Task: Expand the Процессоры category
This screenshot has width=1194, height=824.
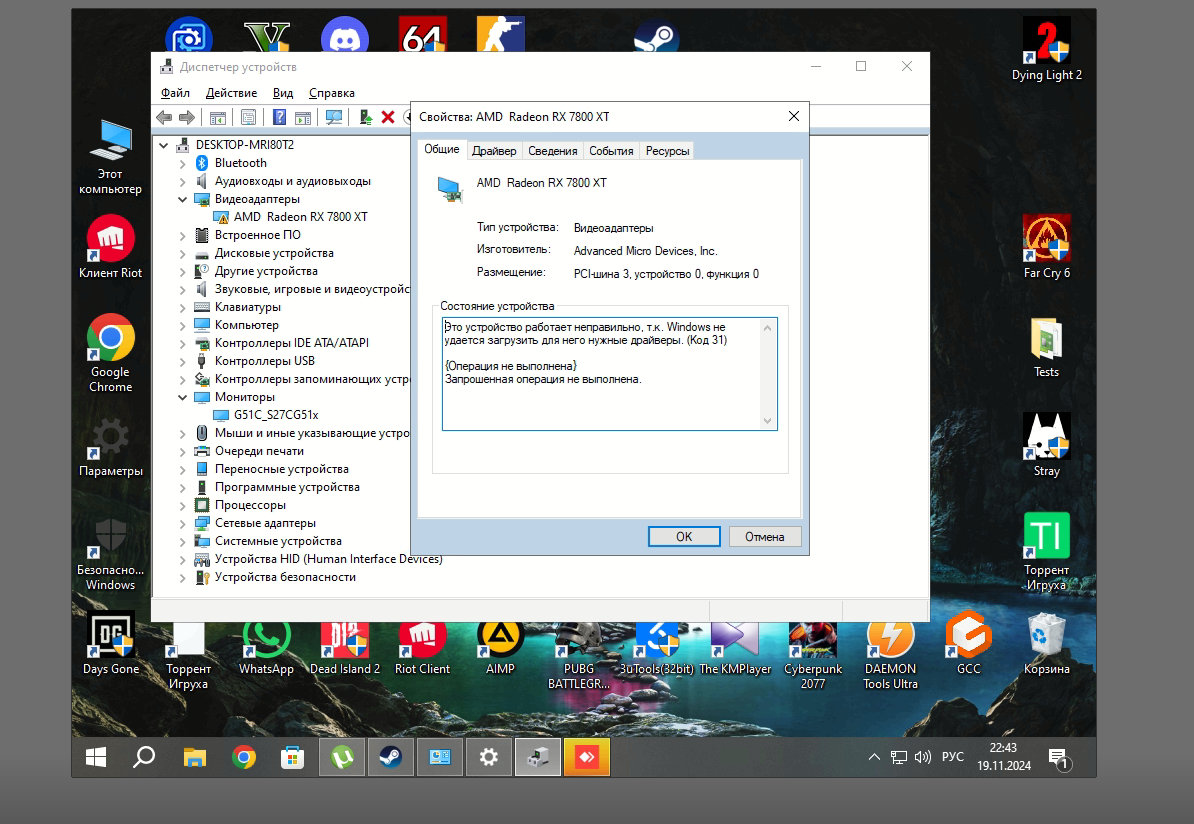Action: pos(182,506)
